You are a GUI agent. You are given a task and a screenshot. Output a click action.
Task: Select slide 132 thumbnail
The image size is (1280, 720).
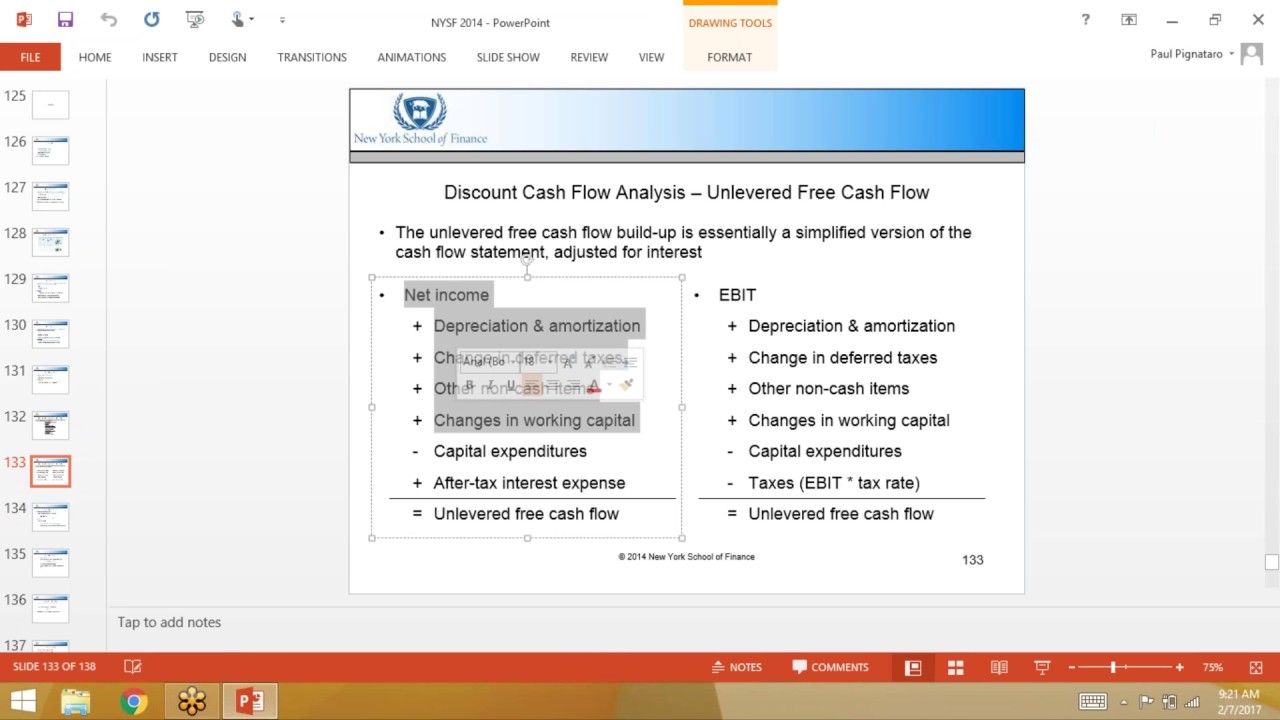[50, 426]
